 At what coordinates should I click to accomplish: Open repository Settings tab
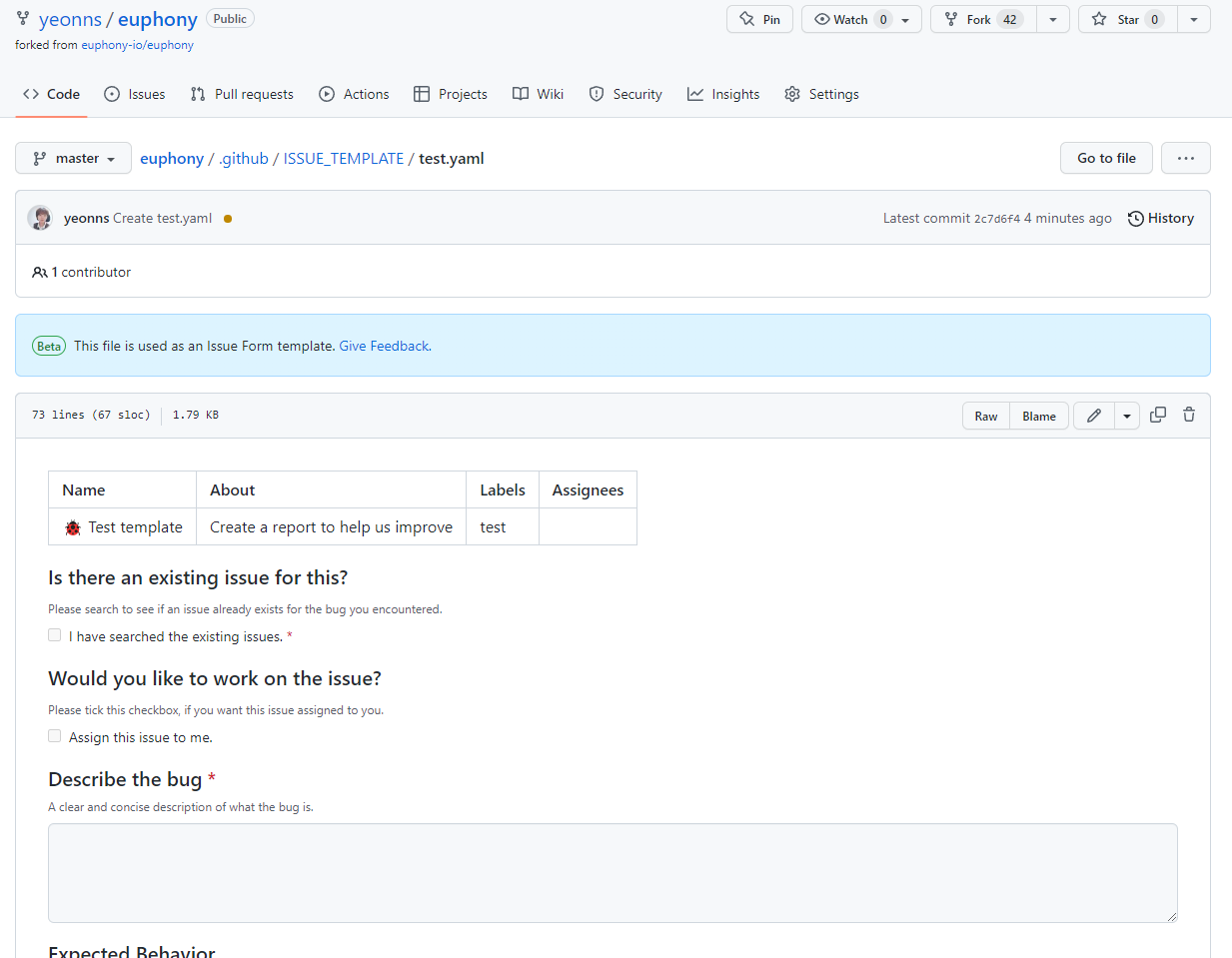point(821,94)
